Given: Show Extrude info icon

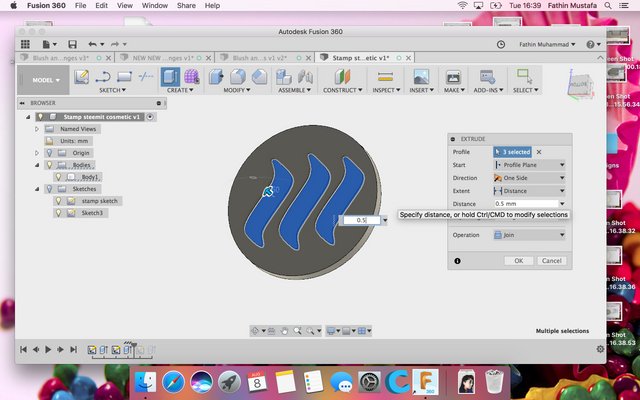Looking at the screenshot, I should point(457,261).
